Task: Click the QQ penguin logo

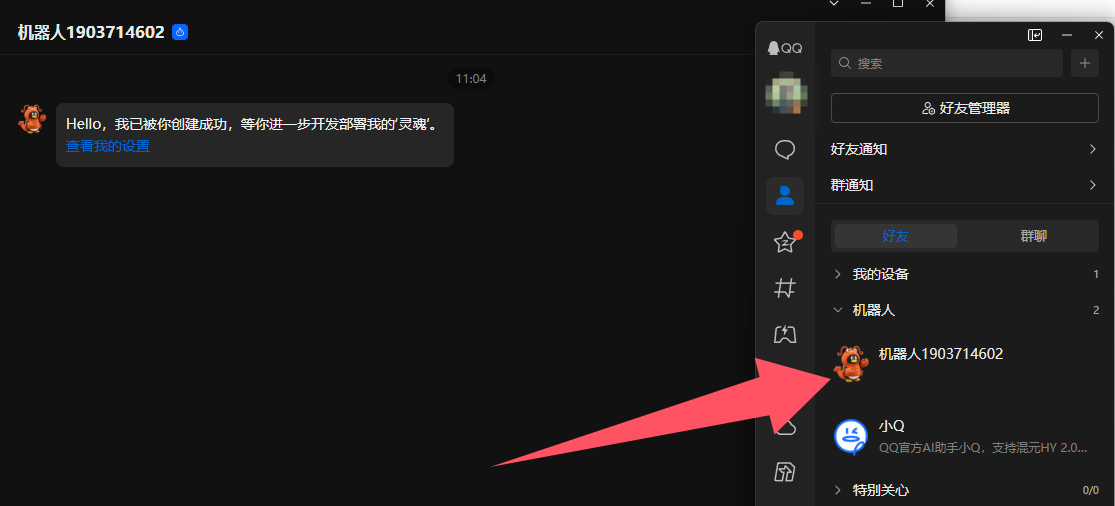Action: click(x=784, y=48)
